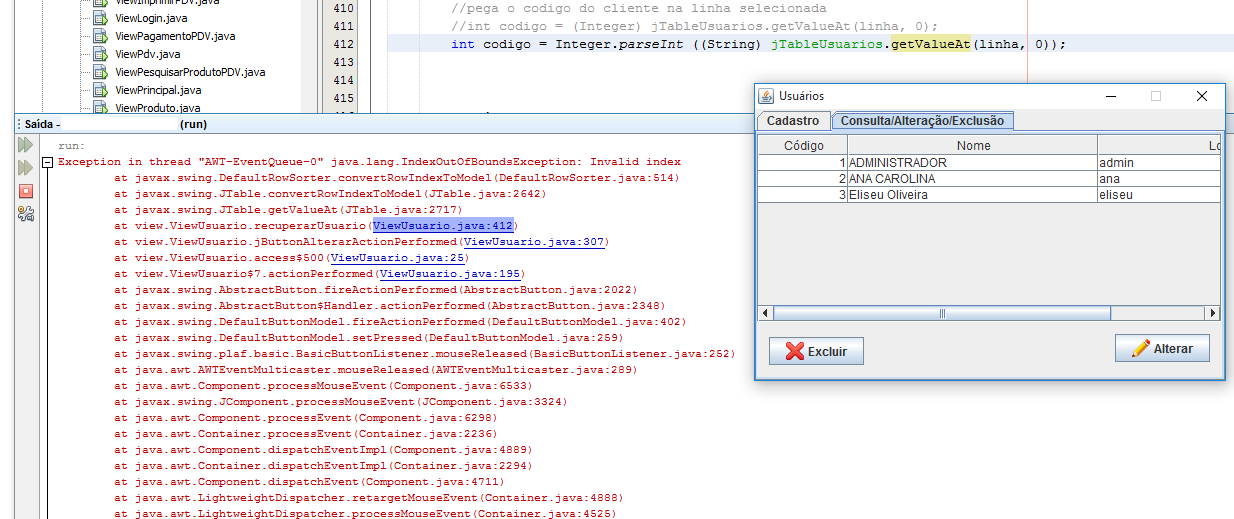Viewport: 1234px width, 519px height.
Task: Open the ViewUsuario.java:412 stack trace link
Action: (x=443, y=226)
